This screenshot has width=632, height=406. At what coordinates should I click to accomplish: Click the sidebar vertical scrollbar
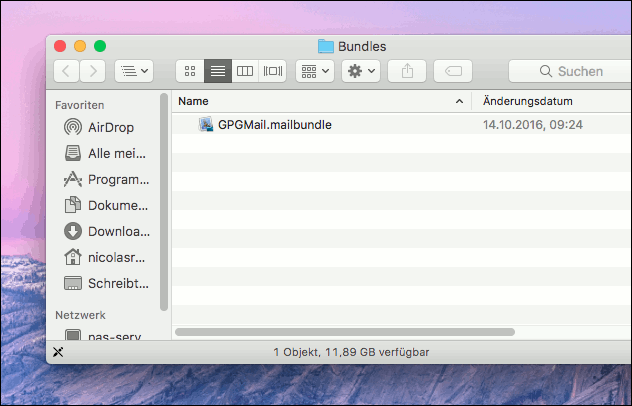[163, 200]
